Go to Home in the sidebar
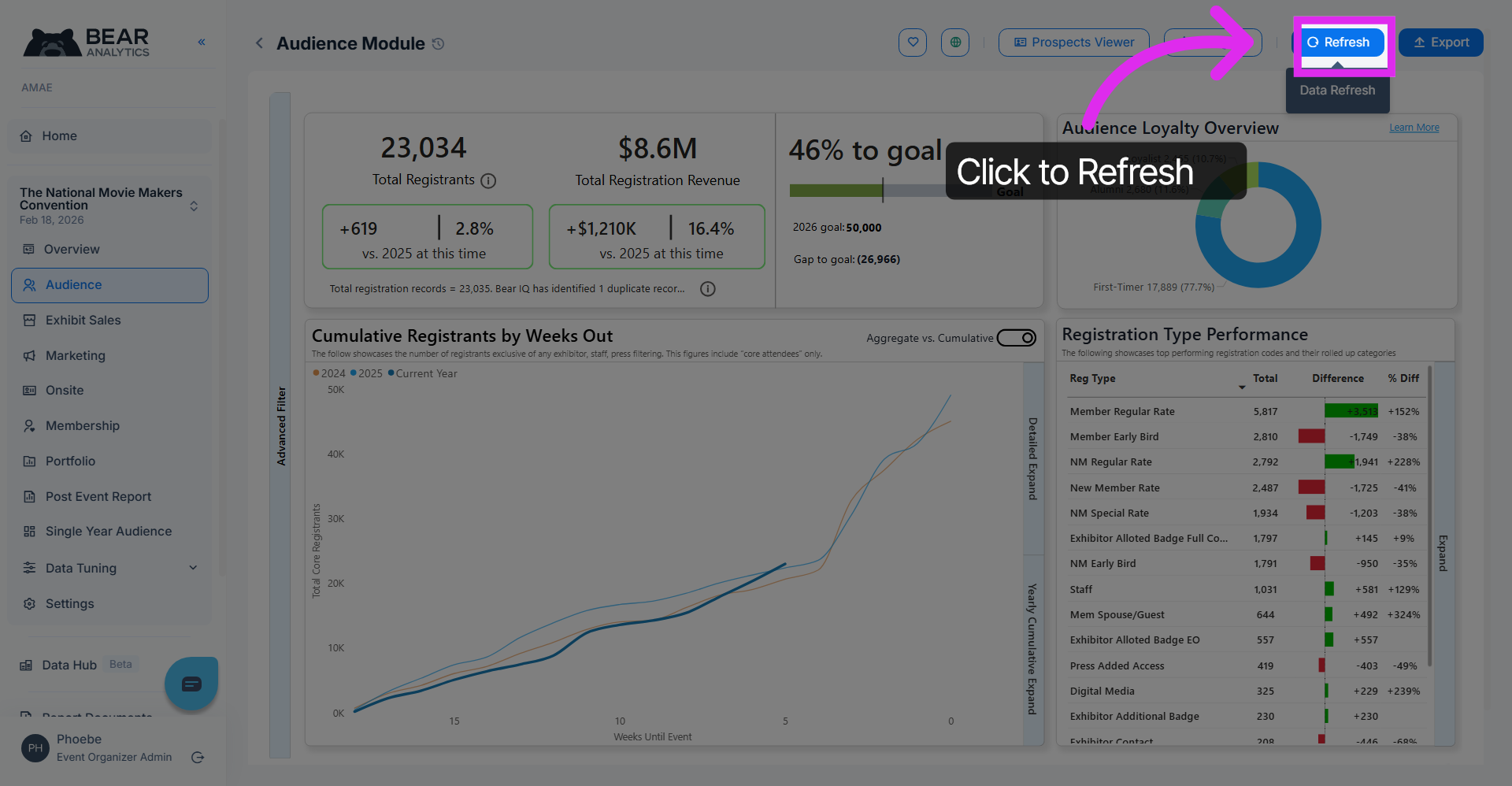 [109, 136]
